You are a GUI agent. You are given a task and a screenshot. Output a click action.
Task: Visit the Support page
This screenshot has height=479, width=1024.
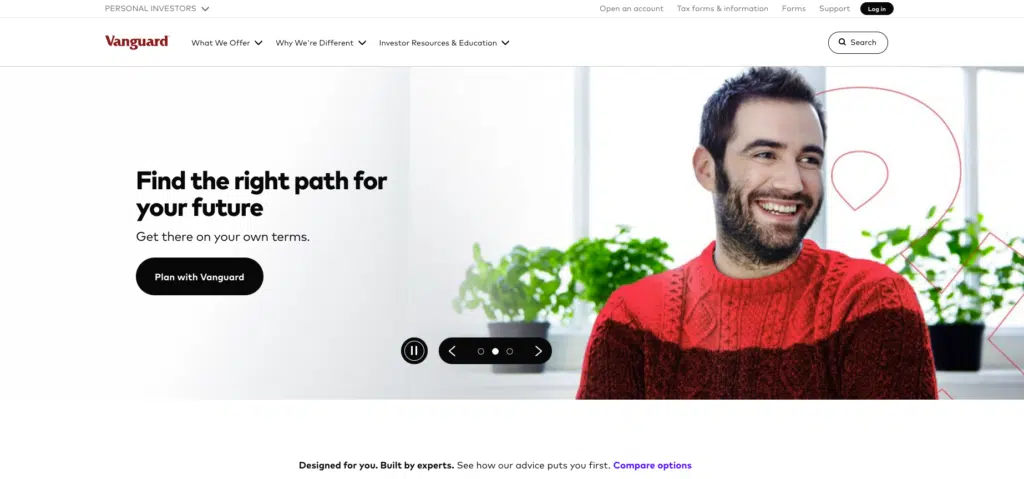point(834,8)
